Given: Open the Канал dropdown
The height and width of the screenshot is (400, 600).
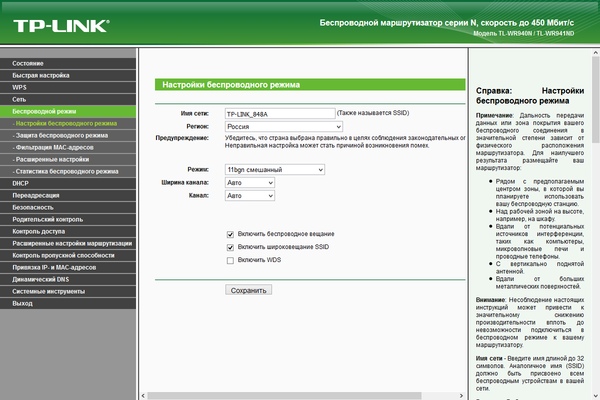Looking at the screenshot, I should pos(249,196).
